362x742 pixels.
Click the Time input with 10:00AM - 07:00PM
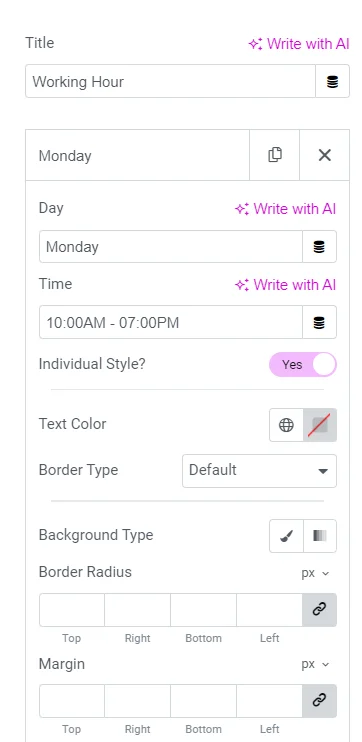click(x=171, y=322)
